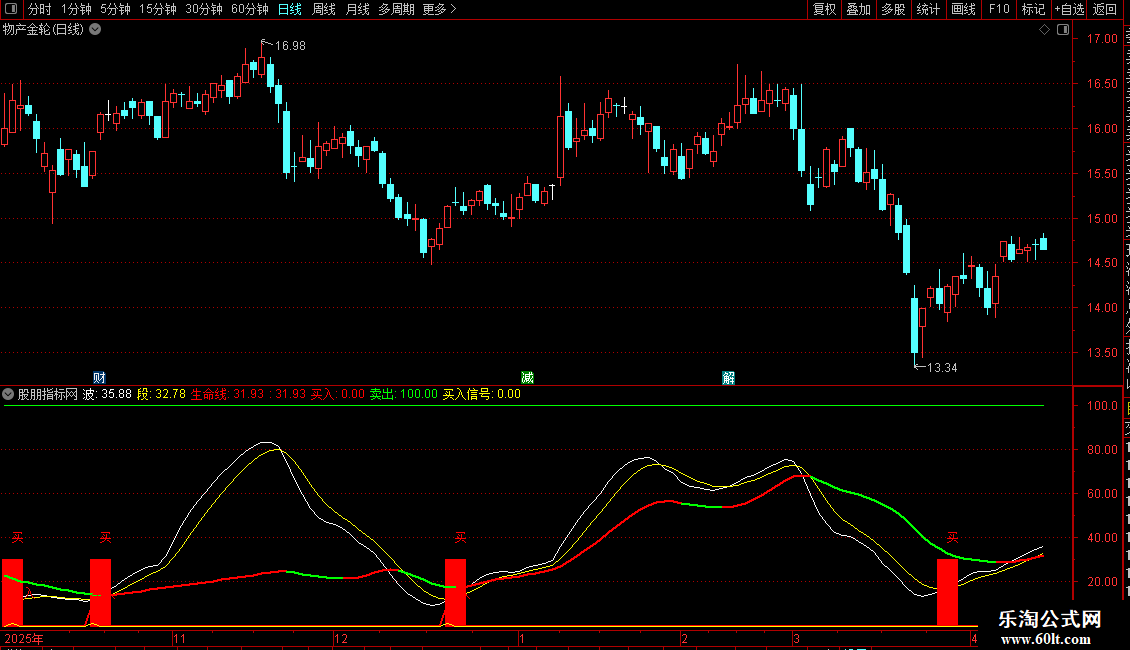Click the 买入信号: 0.00 value
1130x650 pixels.
click(x=481, y=394)
